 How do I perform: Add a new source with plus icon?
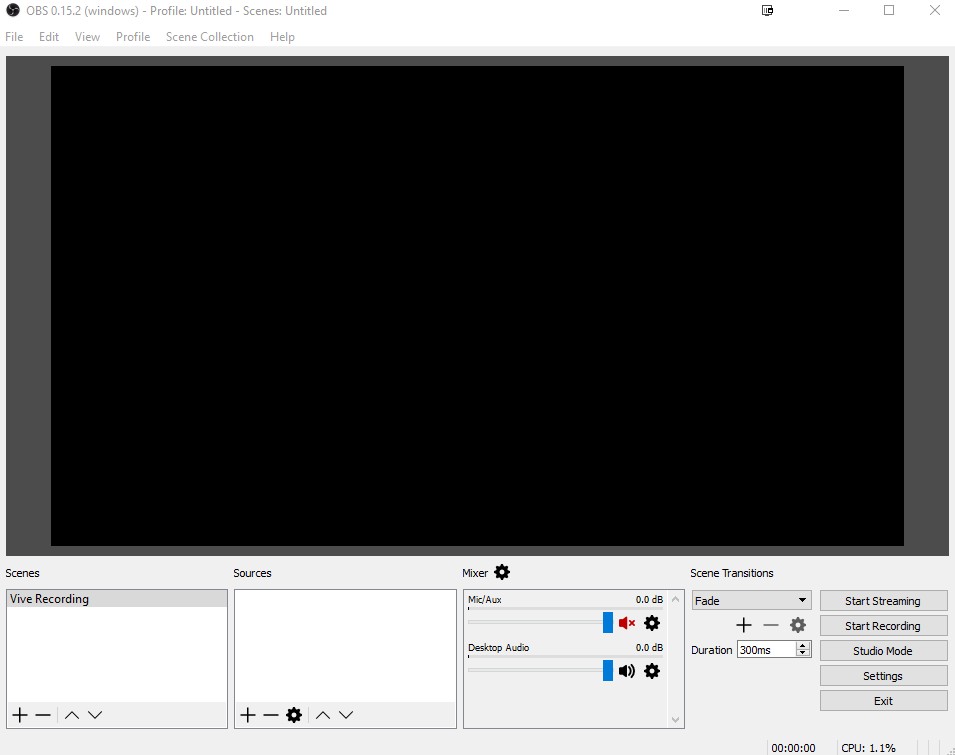(x=248, y=715)
